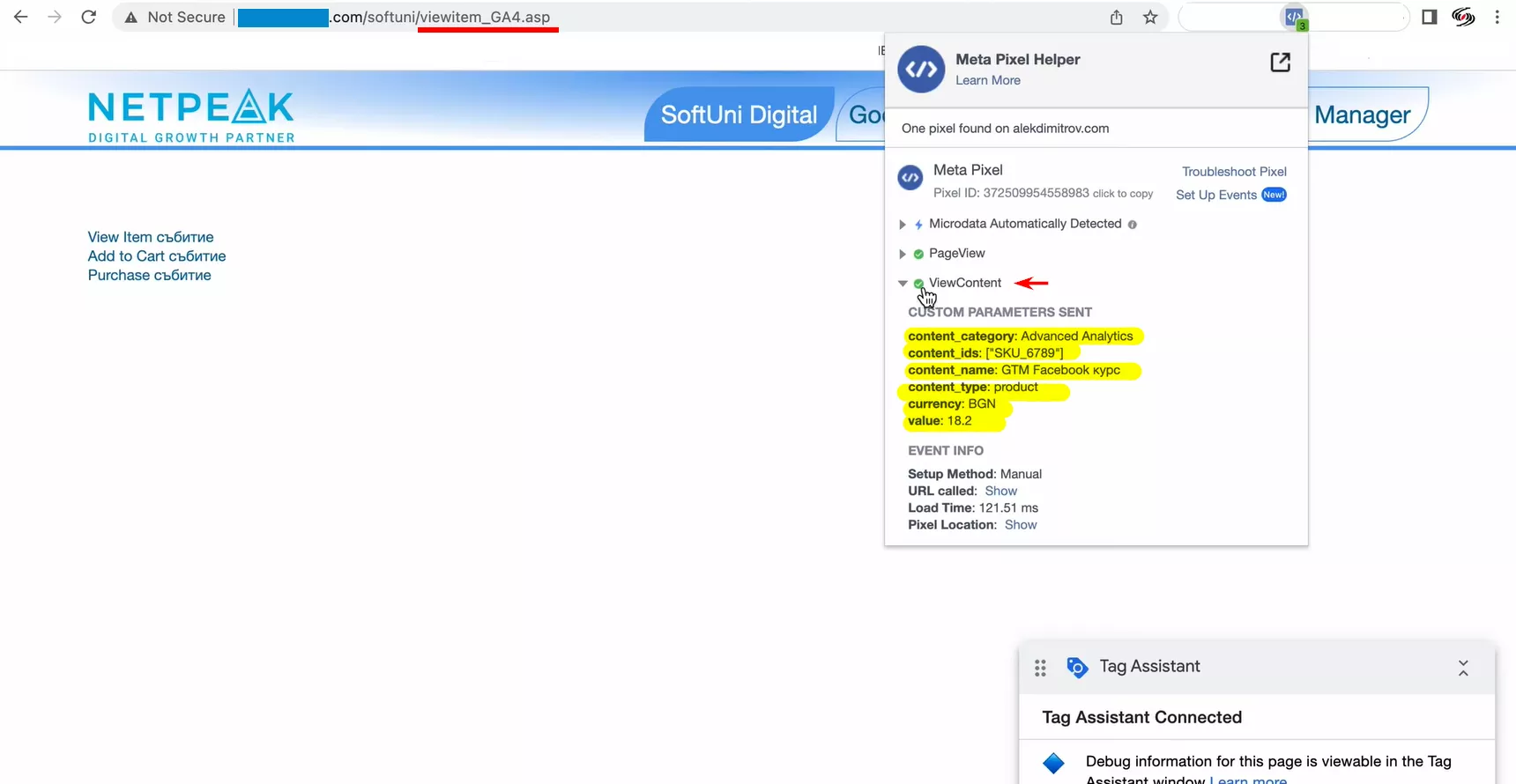
Task: Share this page via the share icon
Action: [1117, 17]
